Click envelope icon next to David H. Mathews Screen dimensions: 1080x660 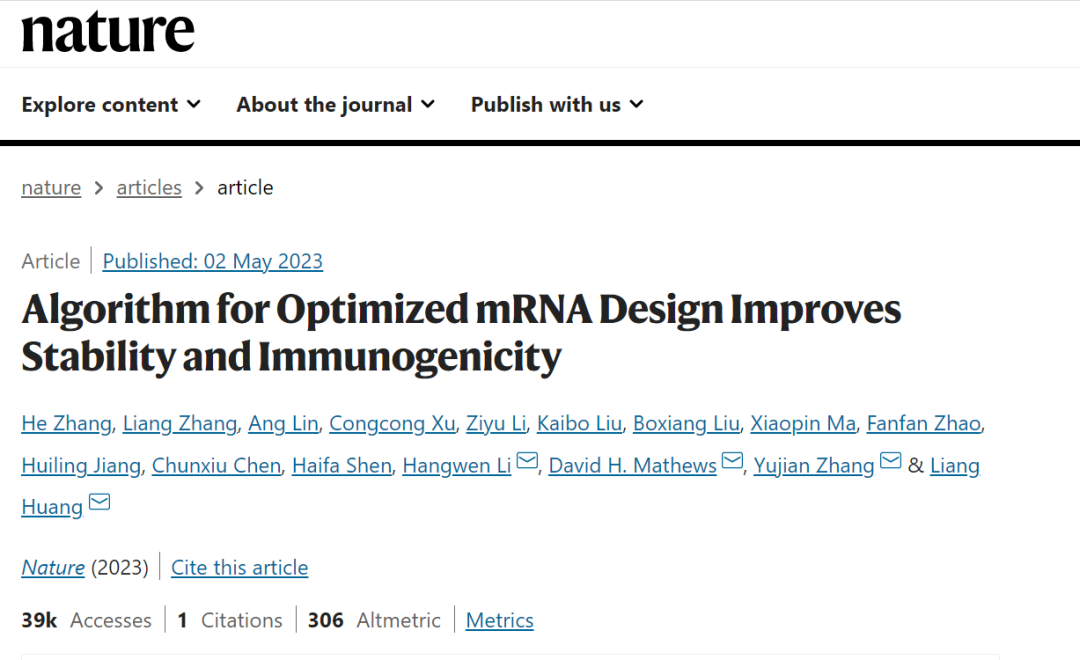click(733, 462)
